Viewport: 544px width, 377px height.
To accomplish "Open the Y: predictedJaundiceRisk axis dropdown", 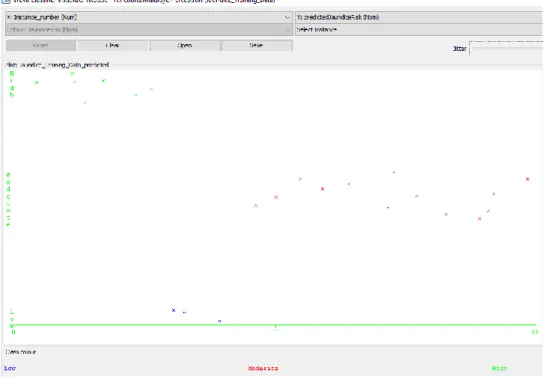I will coord(419,17).
